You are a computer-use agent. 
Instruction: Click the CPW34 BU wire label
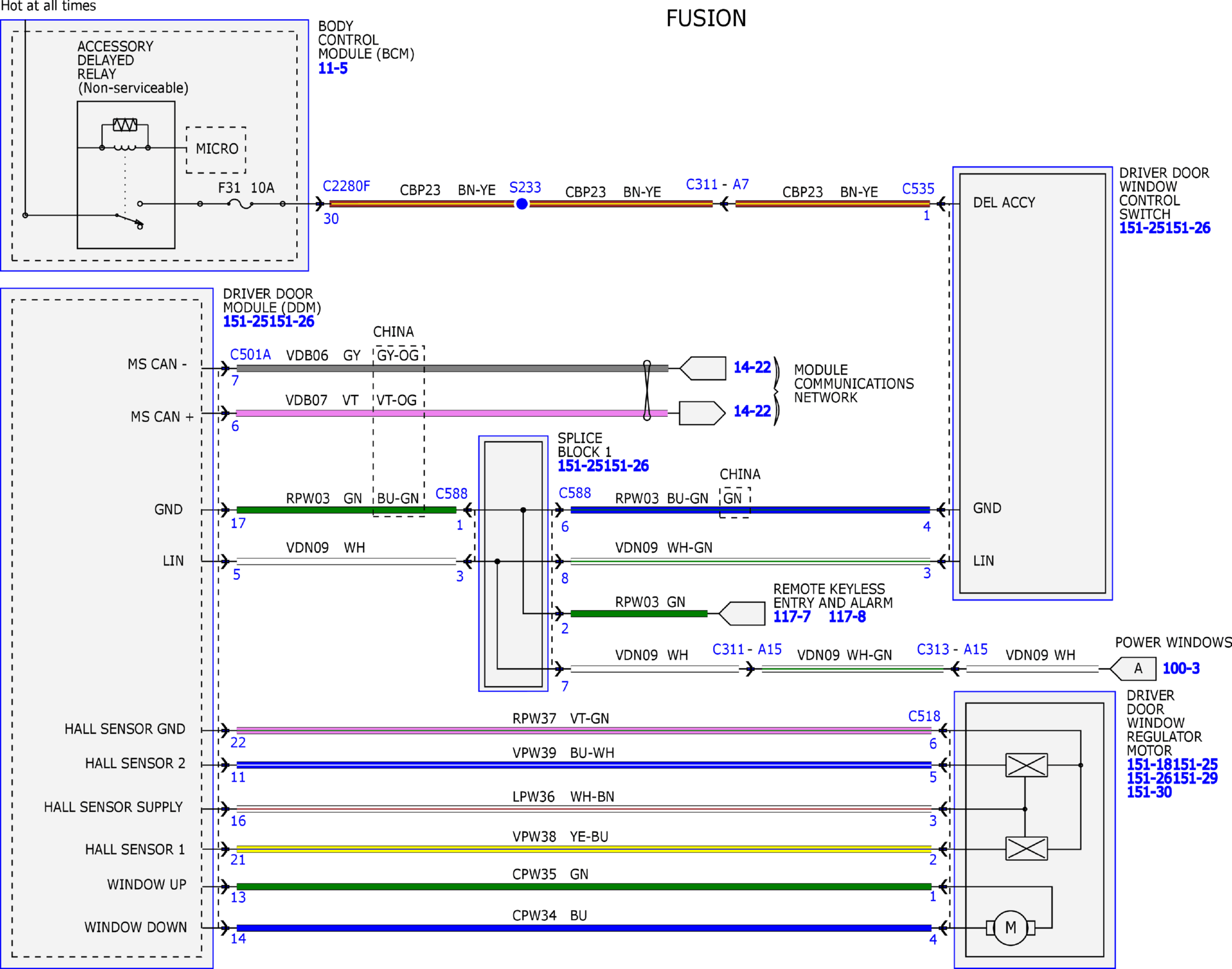[549, 916]
